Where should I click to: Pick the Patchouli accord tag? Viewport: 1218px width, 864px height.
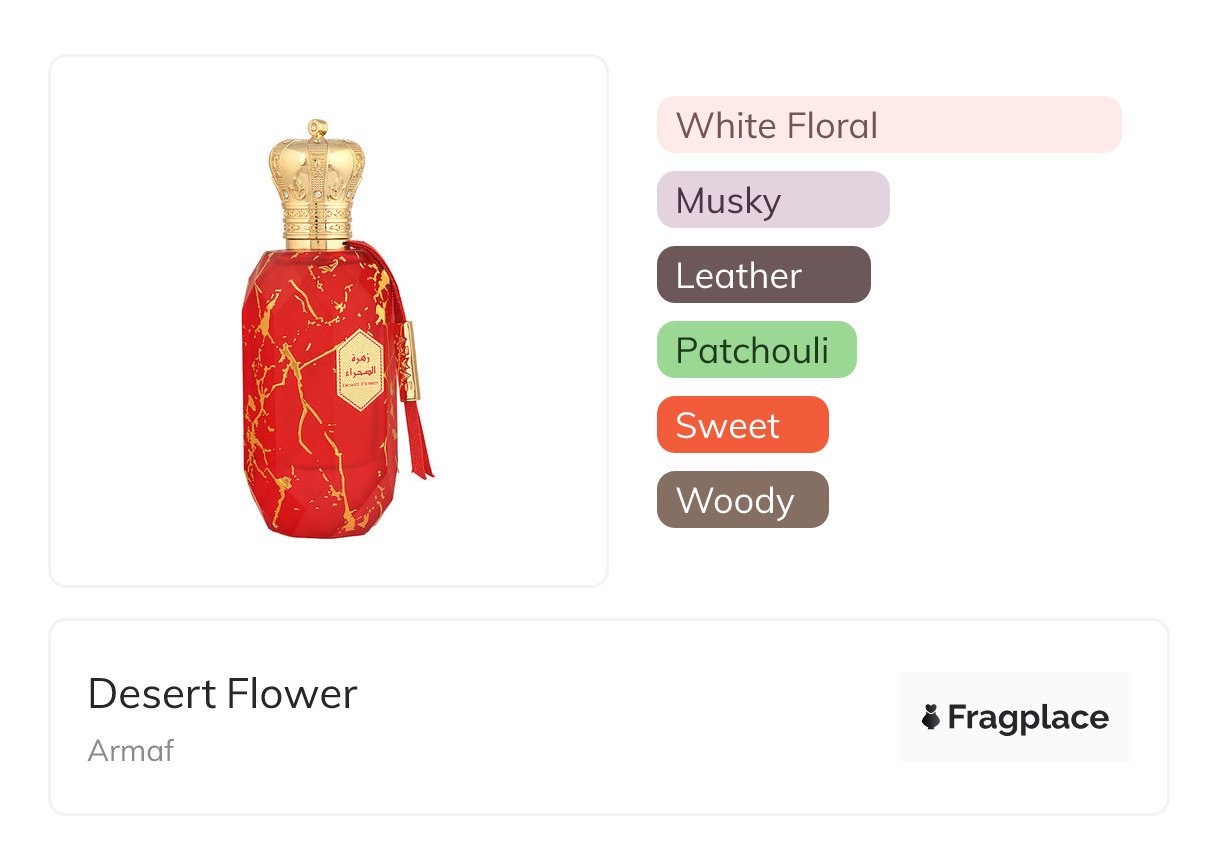[x=752, y=351]
